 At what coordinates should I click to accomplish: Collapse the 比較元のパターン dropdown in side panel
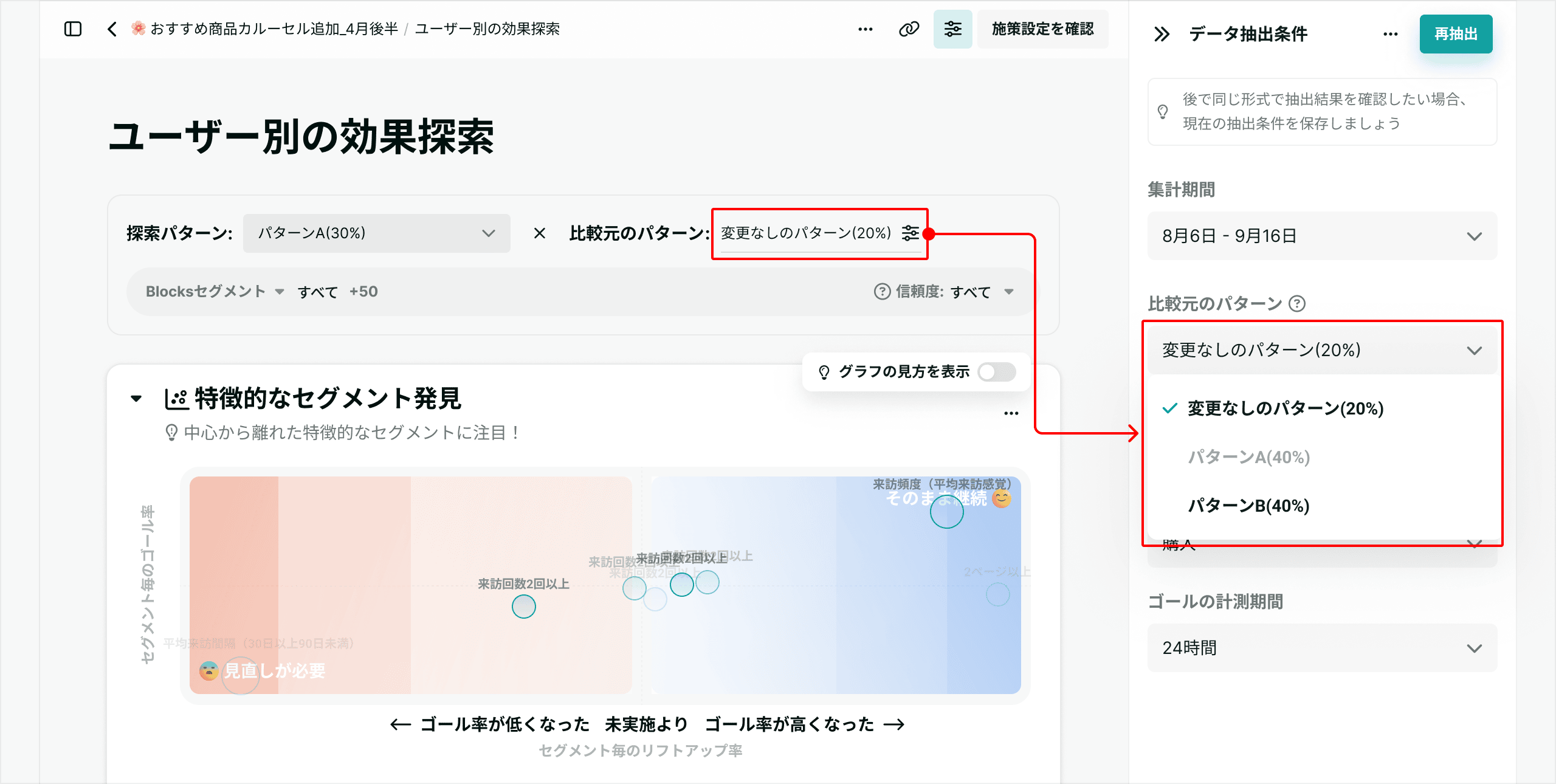pos(1322,350)
